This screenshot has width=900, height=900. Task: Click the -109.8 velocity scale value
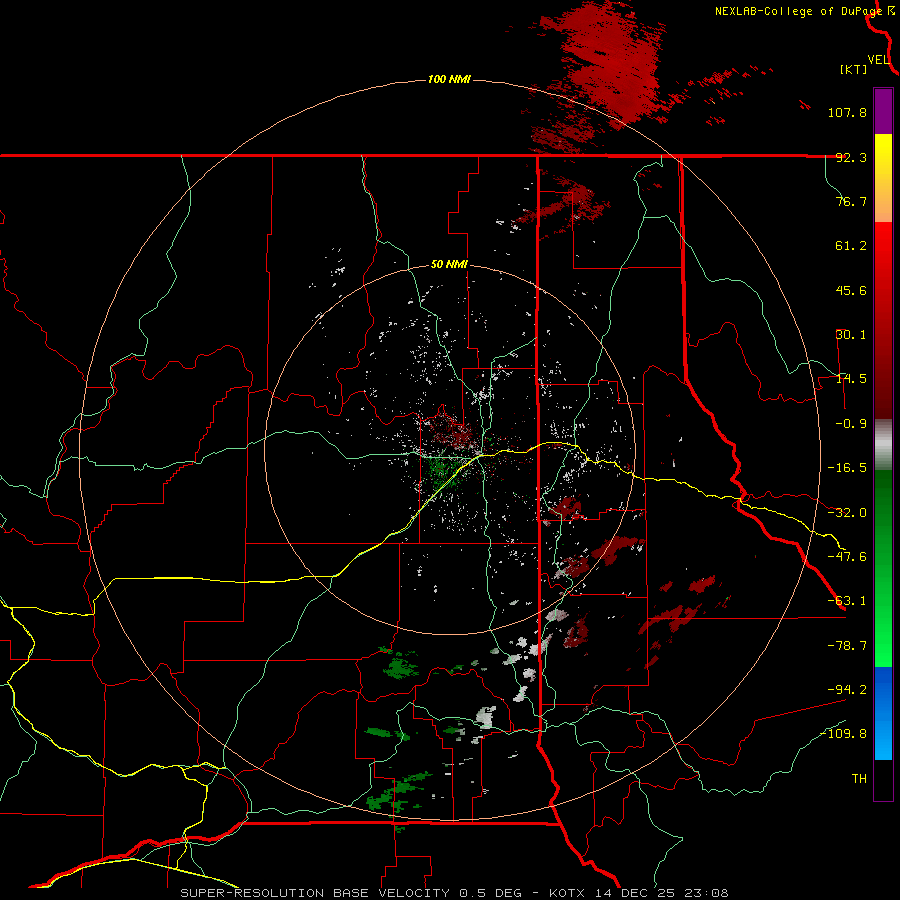(843, 734)
